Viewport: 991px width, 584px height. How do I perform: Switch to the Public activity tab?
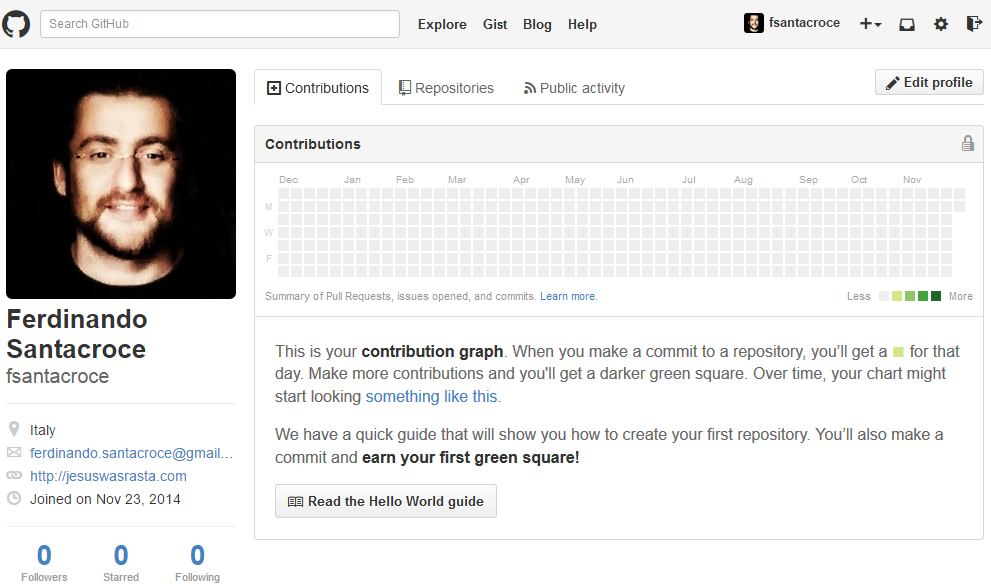click(574, 87)
